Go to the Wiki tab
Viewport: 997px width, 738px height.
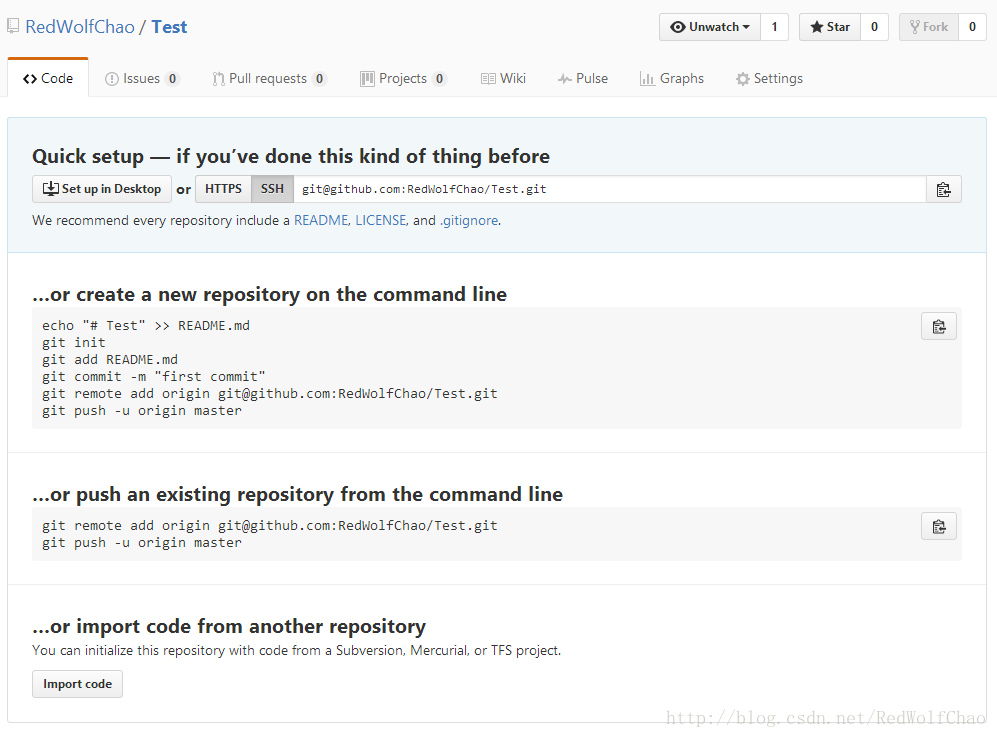click(x=504, y=78)
